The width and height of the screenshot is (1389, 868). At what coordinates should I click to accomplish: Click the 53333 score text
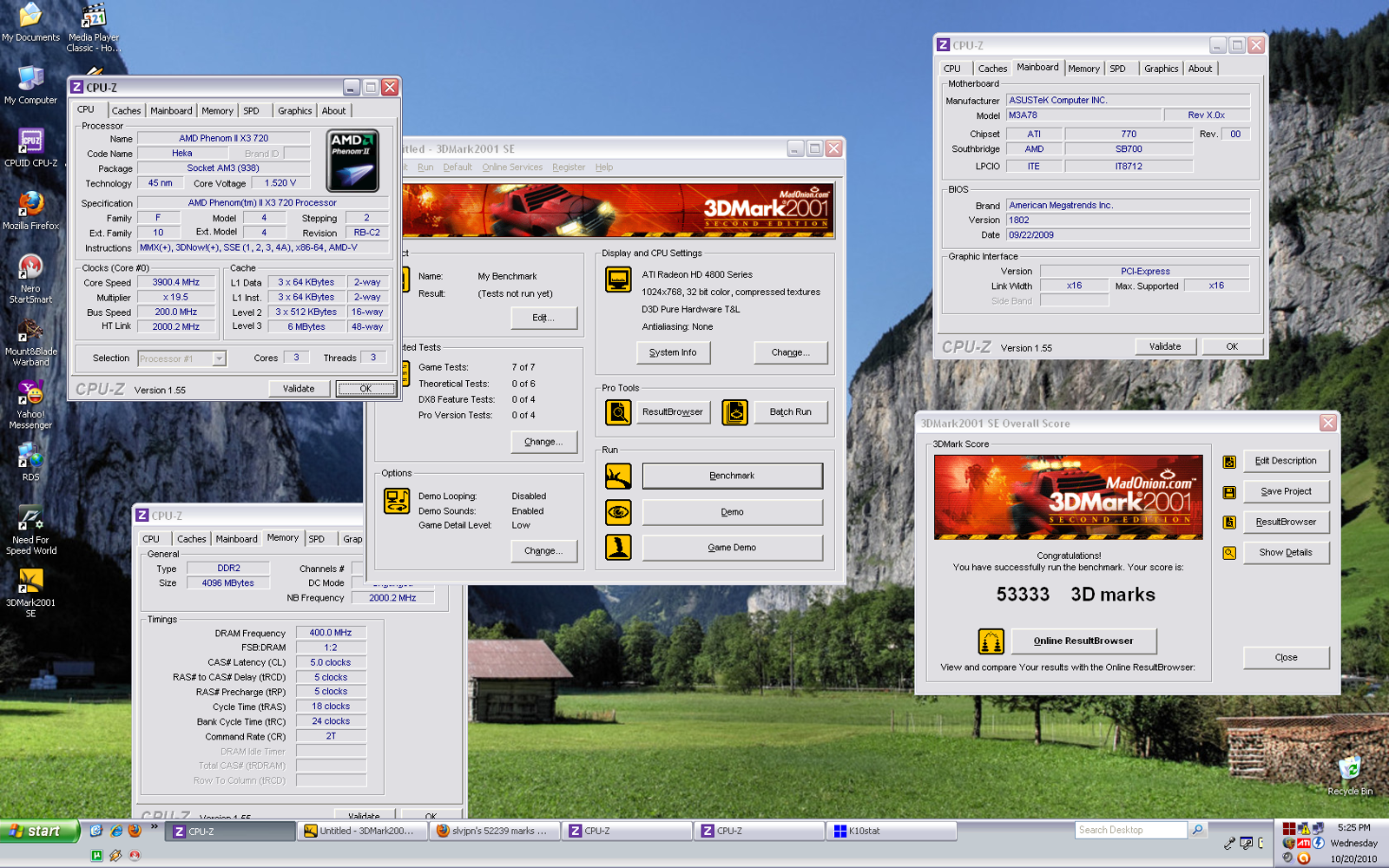(1023, 595)
